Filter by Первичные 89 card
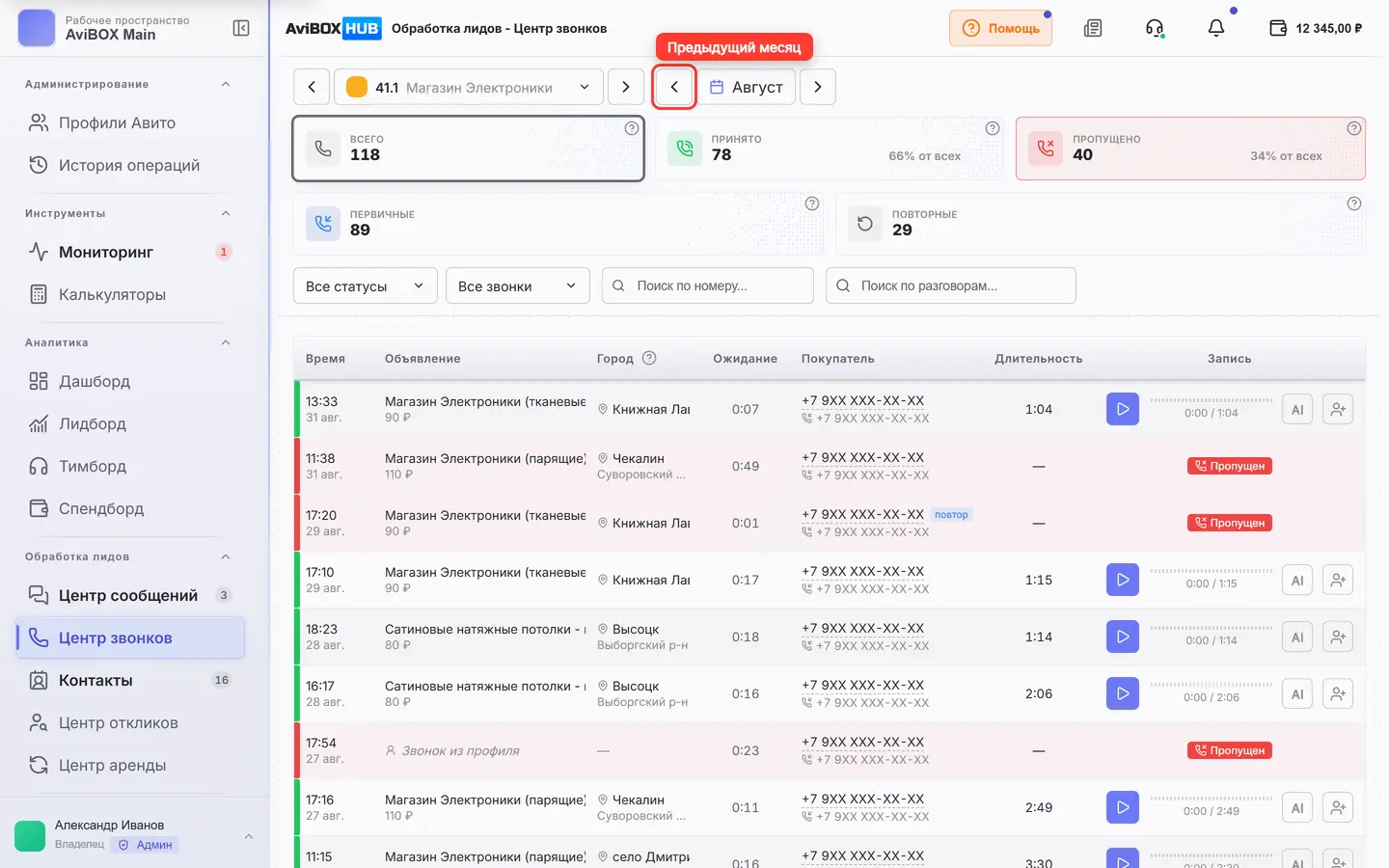The width and height of the screenshot is (1389, 868). tap(558, 224)
